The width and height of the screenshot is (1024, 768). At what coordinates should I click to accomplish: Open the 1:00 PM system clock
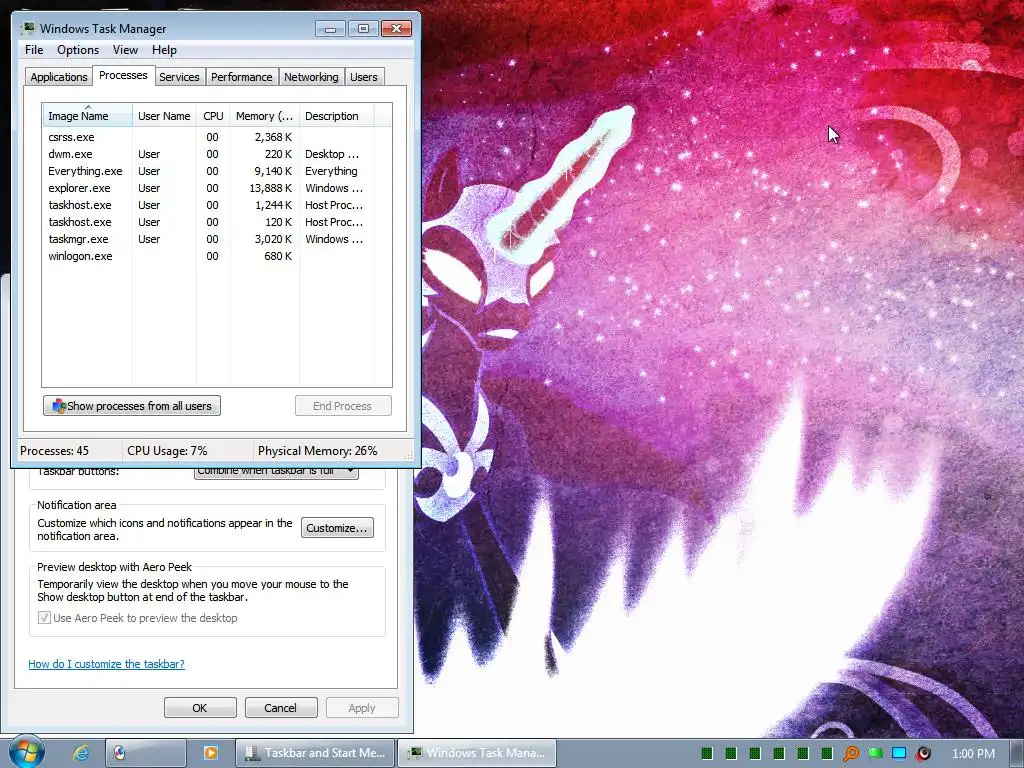(x=974, y=754)
